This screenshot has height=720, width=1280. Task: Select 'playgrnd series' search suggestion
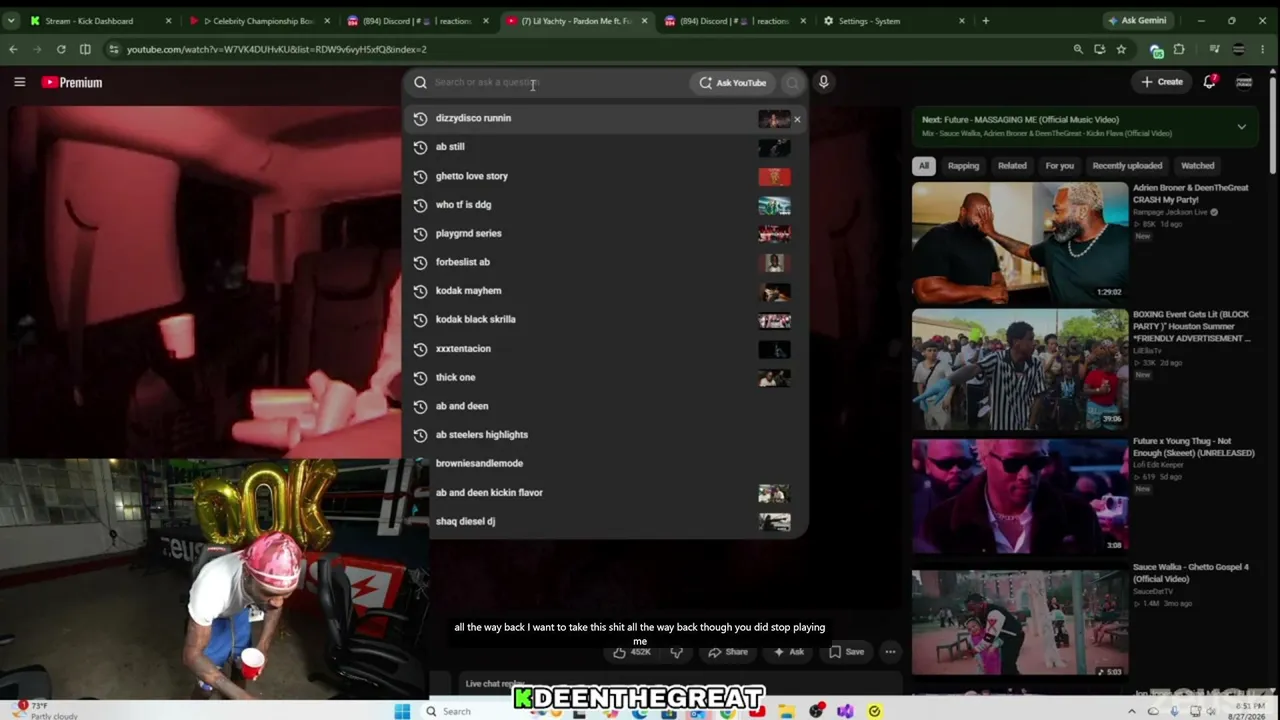click(x=606, y=234)
